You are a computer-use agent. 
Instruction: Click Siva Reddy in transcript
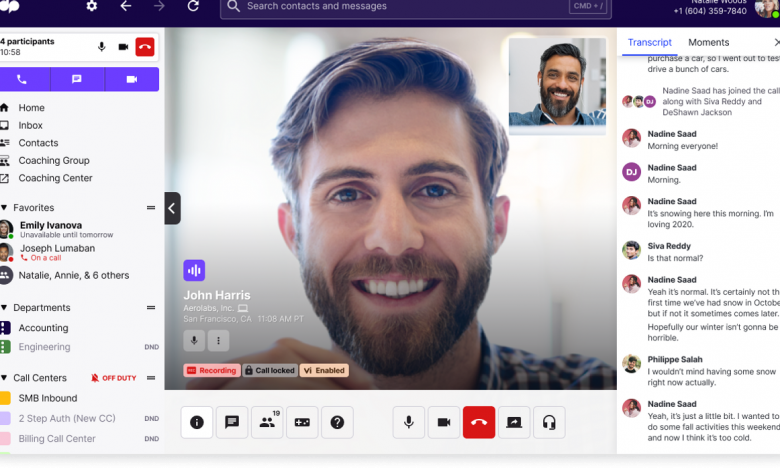point(669,246)
